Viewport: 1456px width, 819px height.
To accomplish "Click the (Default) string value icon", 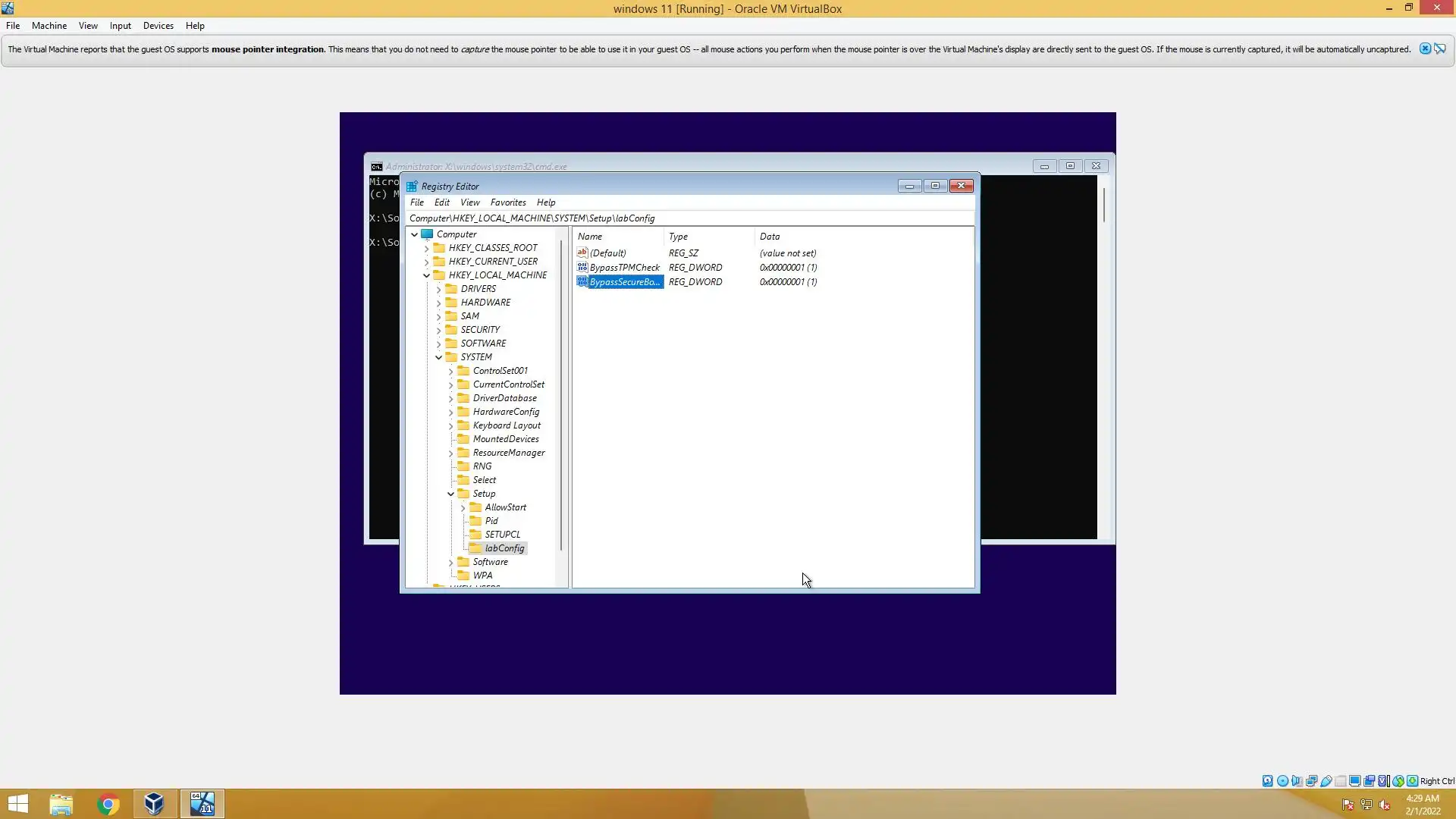I will click(582, 253).
